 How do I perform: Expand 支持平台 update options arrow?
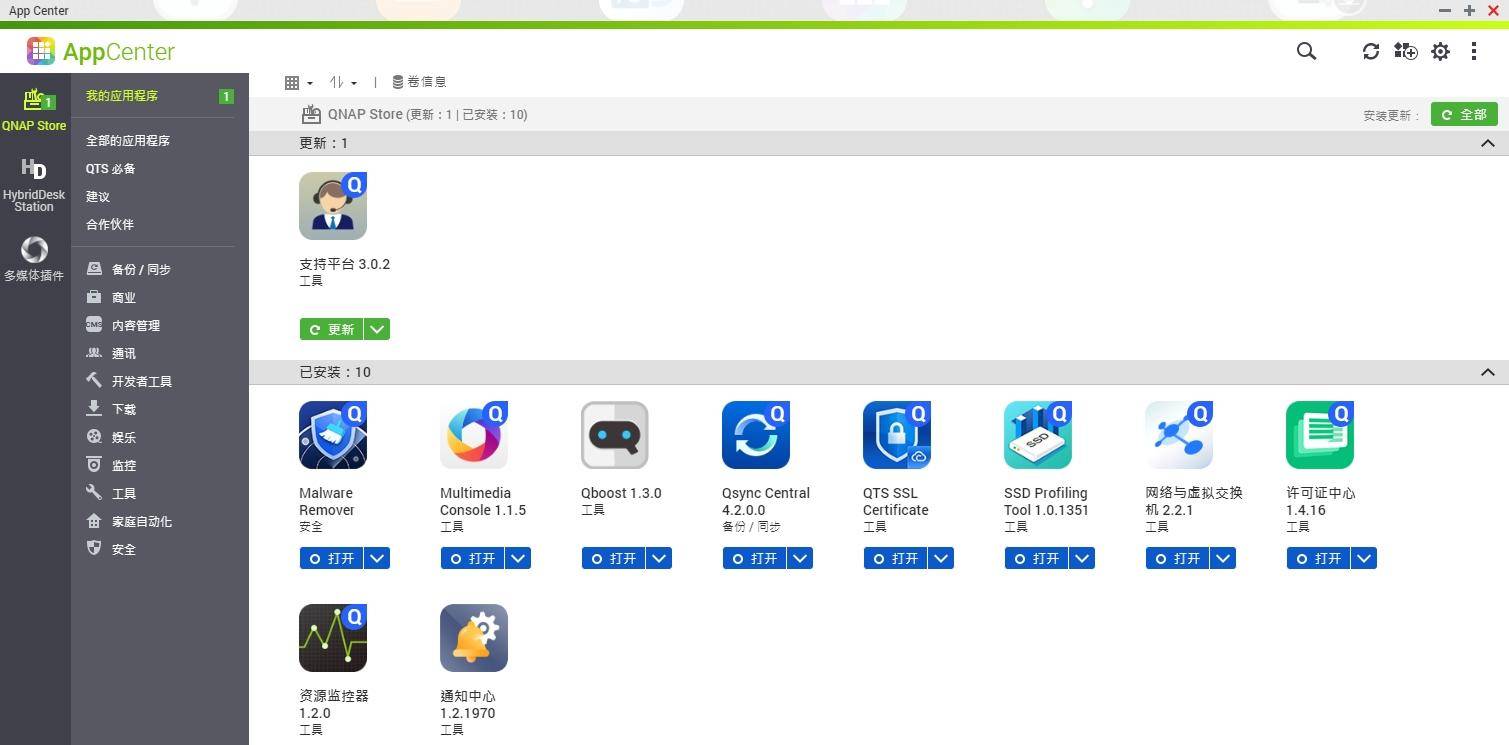coord(377,329)
